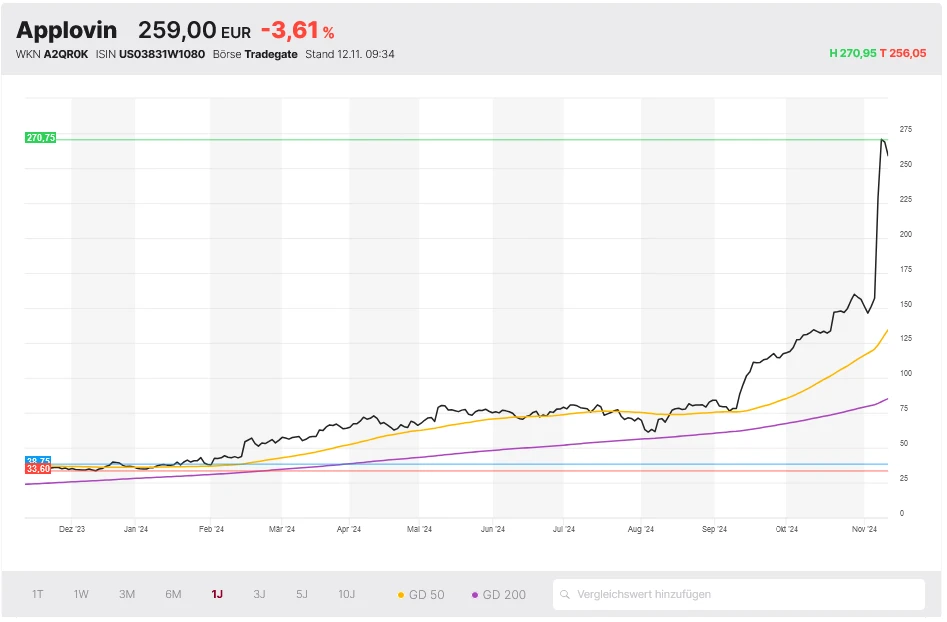
Task: Switch to the 3J chart period
Action: [259, 594]
